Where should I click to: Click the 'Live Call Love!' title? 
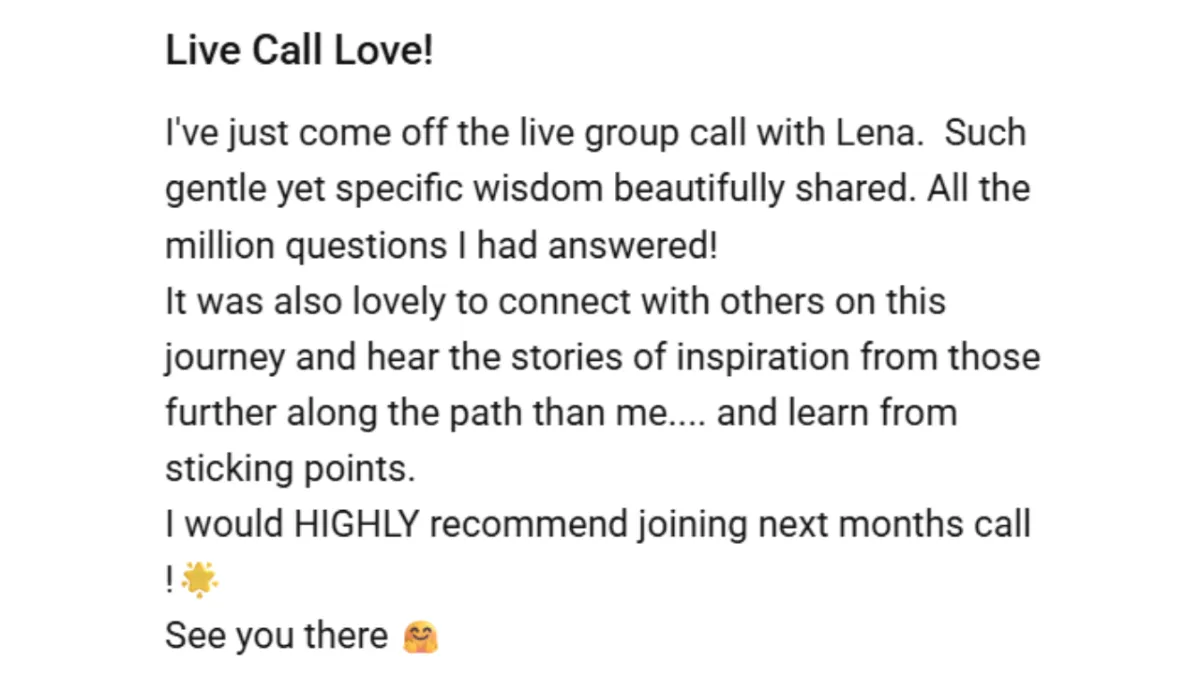299,52
